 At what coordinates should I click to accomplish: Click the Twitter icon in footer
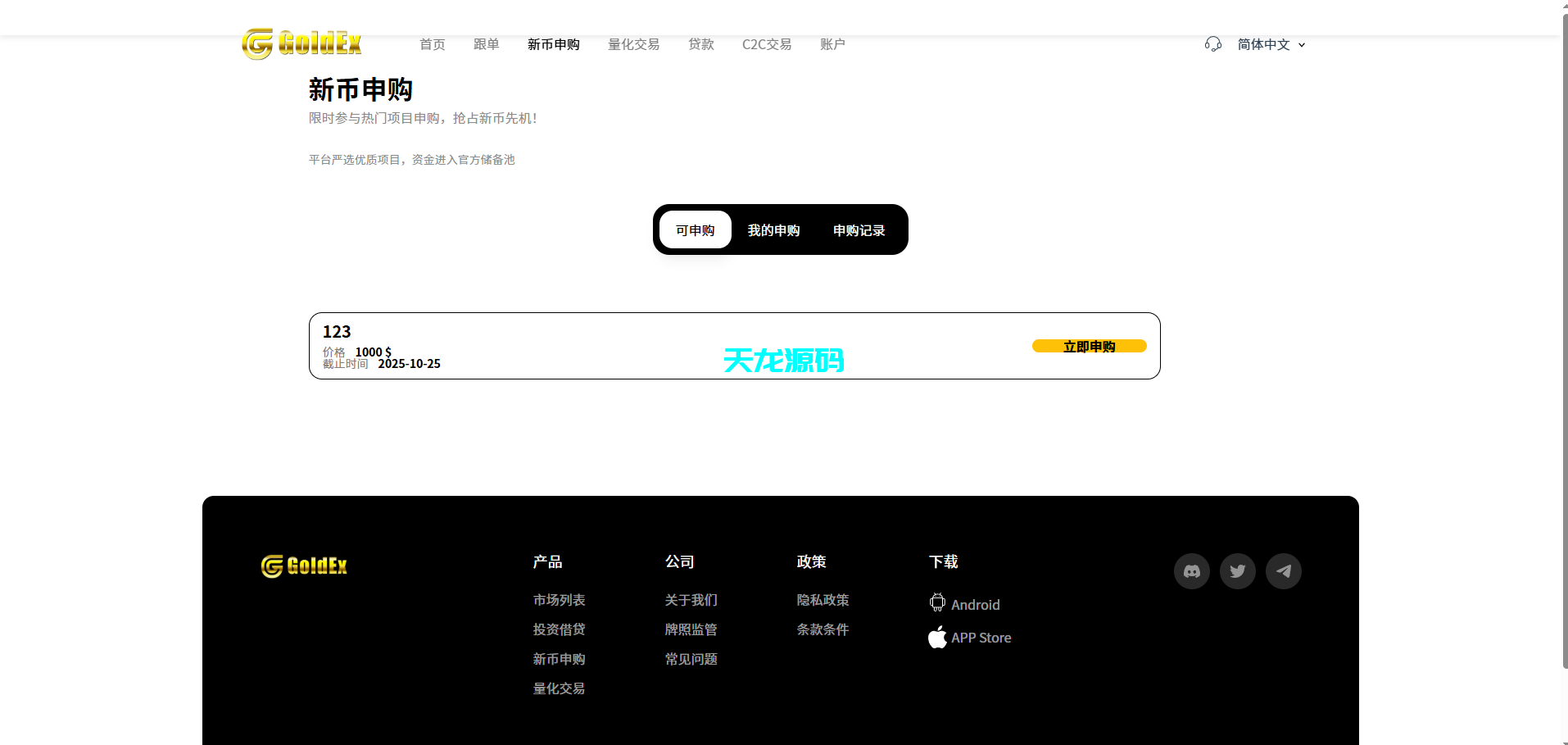pyautogui.click(x=1237, y=570)
